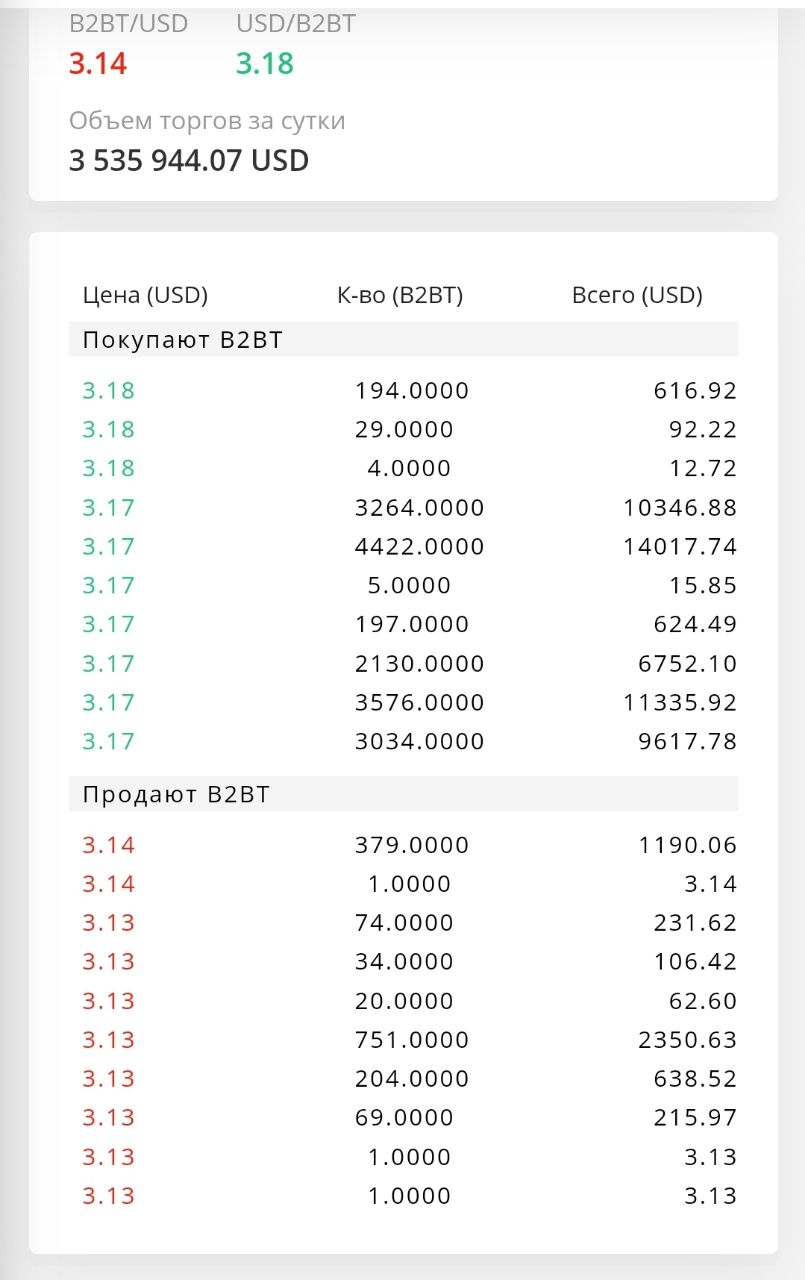This screenshot has width=805, height=1280.
Task: Choose the buy order totaling 9617.78
Action: pyautogui.click(x=409, y=741)
